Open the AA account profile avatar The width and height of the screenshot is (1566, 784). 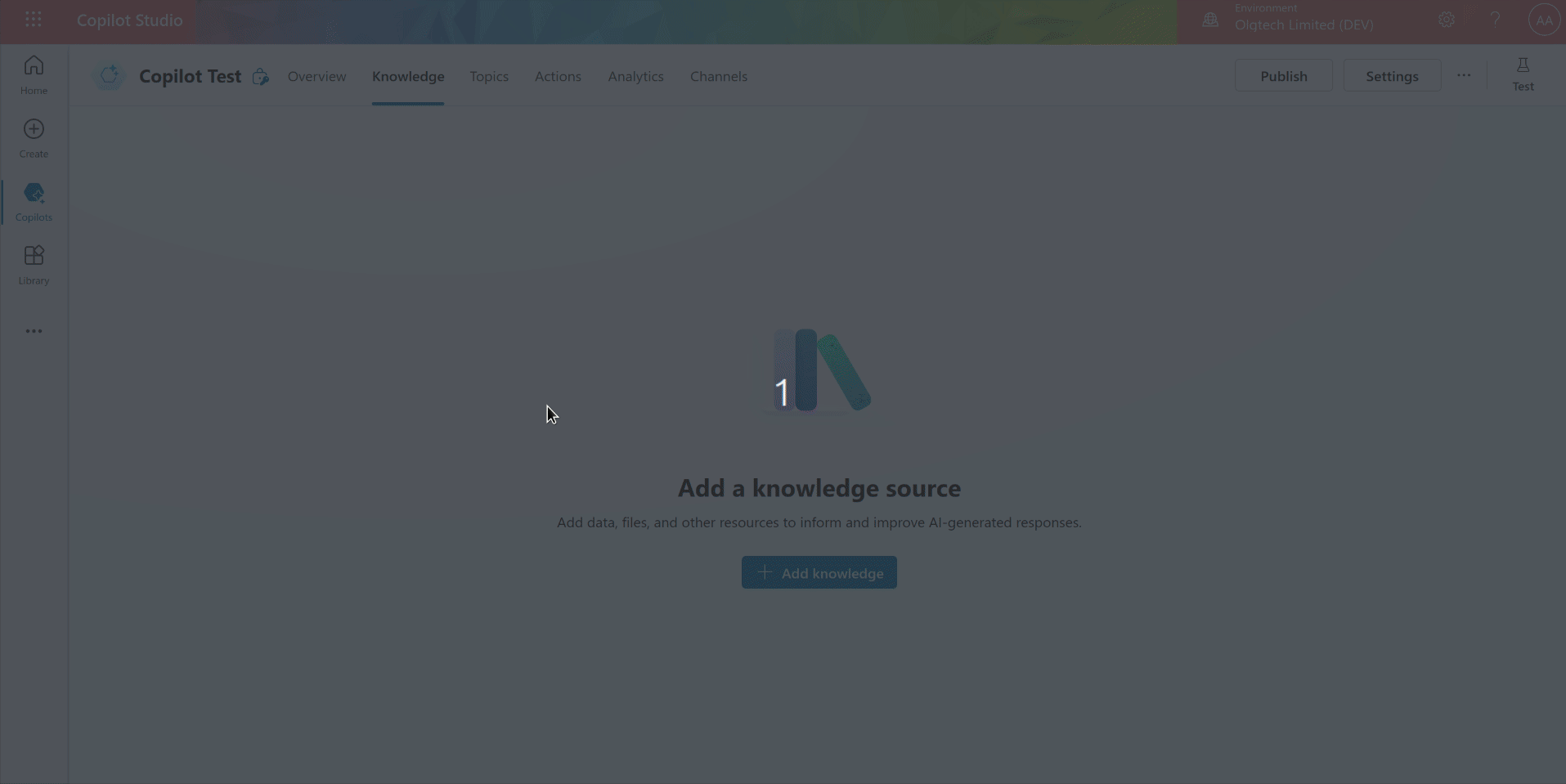pyautogui.click(x=1544, y=19)
